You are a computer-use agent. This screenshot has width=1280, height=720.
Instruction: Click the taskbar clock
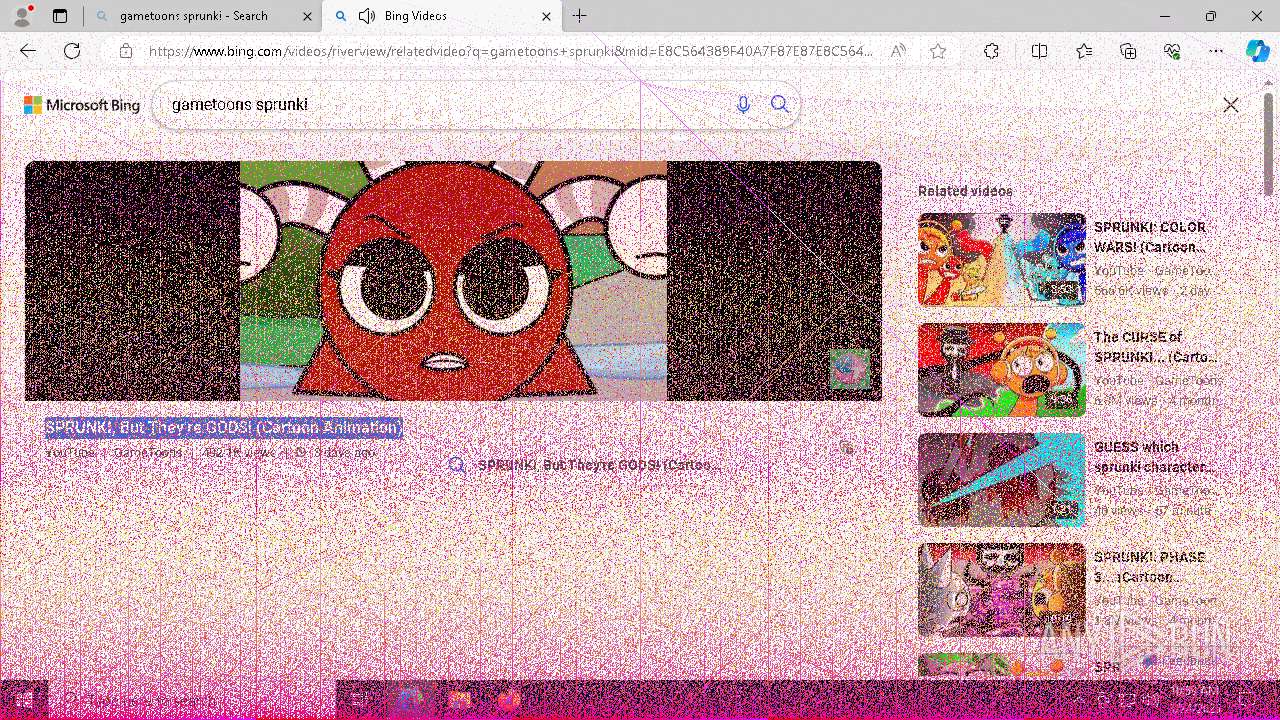(x=1194, y=700)
